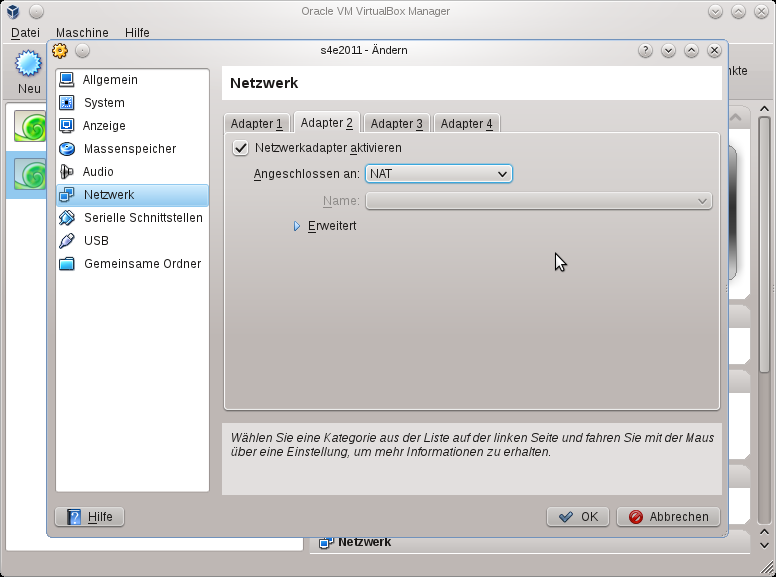Open the Maschine menu
The image size is (776, 577).
(82, 33)
